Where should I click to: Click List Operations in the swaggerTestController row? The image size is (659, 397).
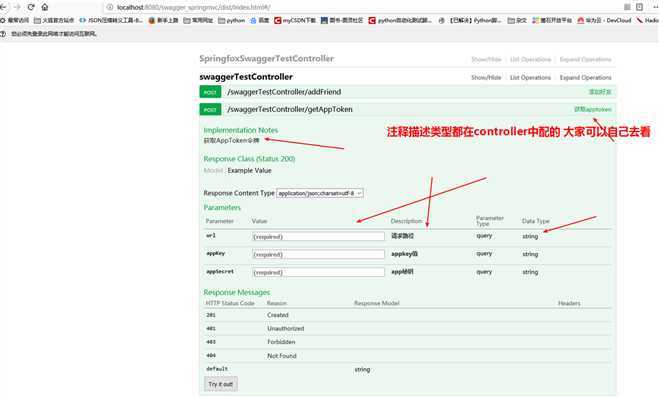pos(530,78)
